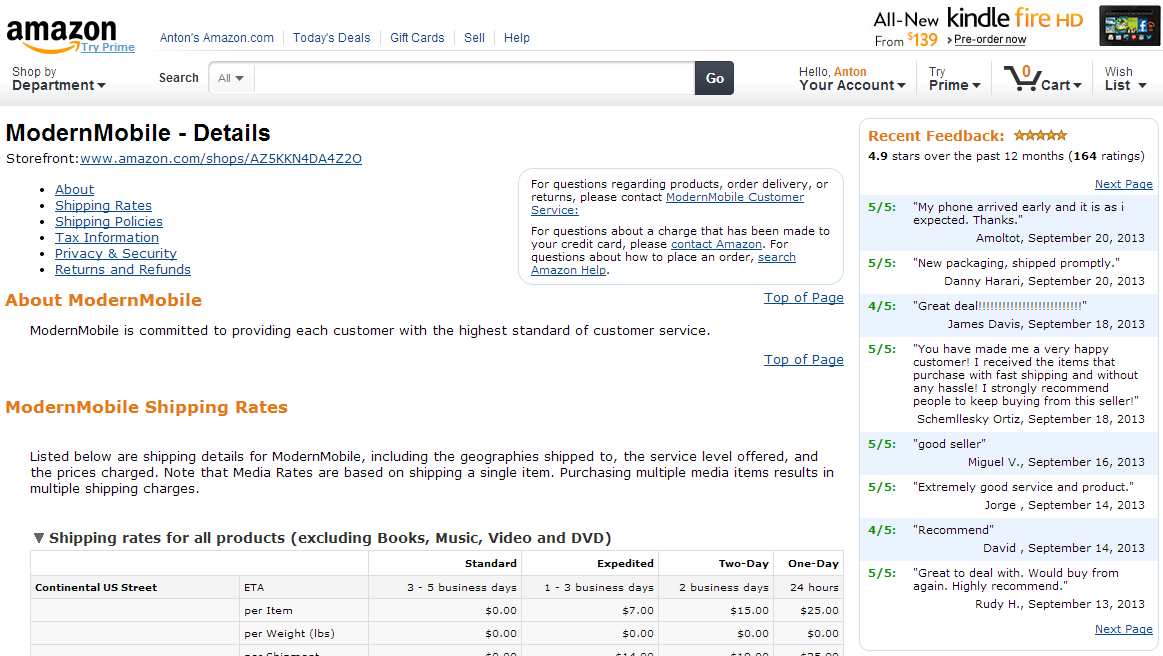
Task: Open the Wish List dropdown
Action: (x=1125, y=79)
